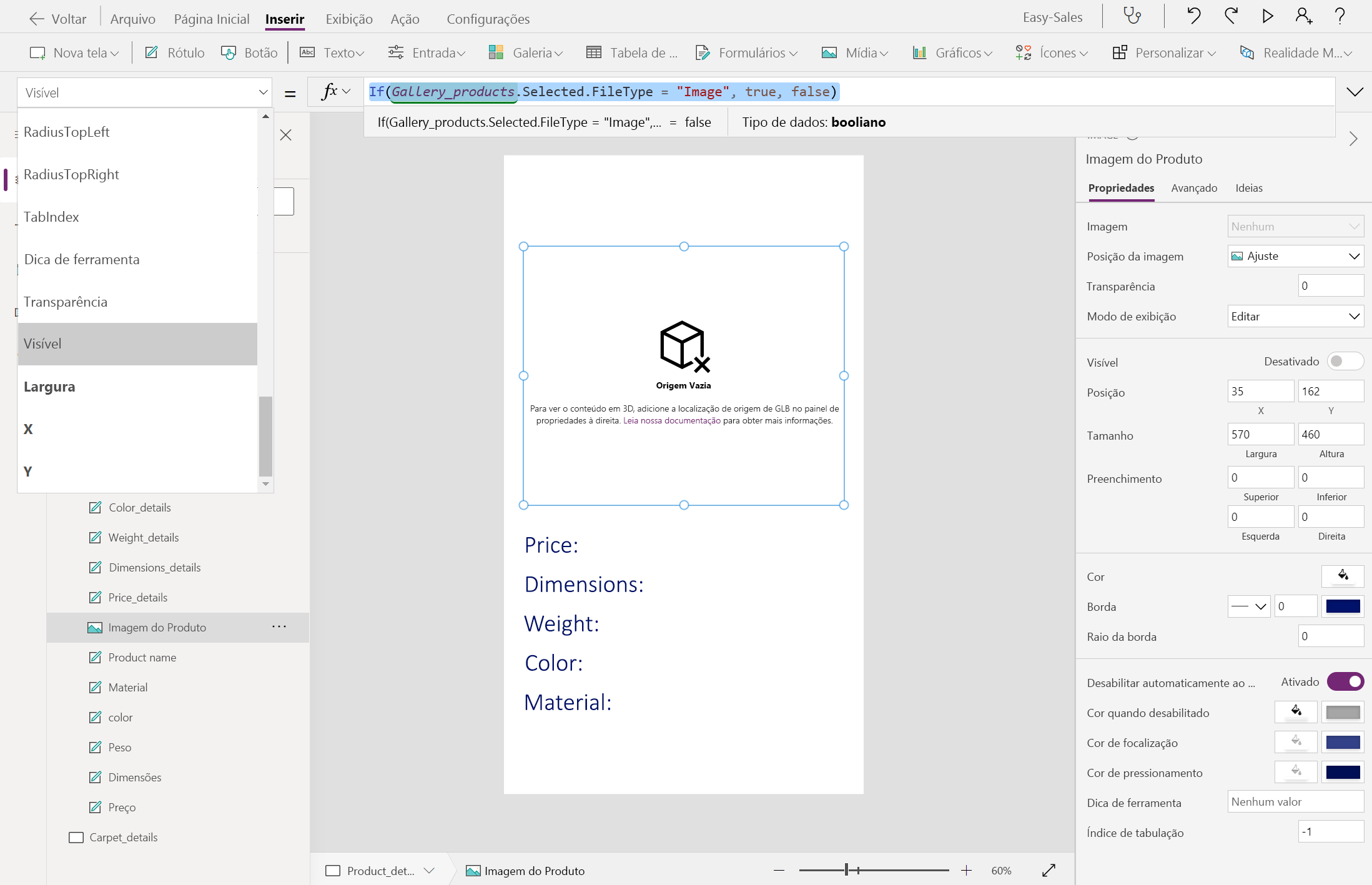Select RadiusTopLeft in property list
This screenshot has width=1372, height=885.
point(137,132)
